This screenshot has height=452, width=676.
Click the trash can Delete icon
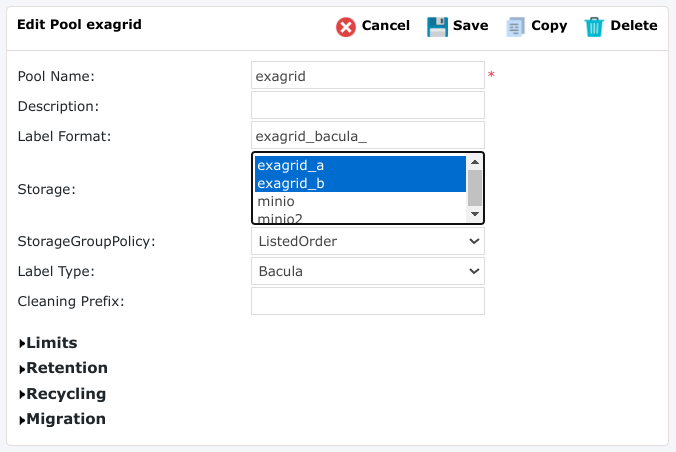(594, 27)
